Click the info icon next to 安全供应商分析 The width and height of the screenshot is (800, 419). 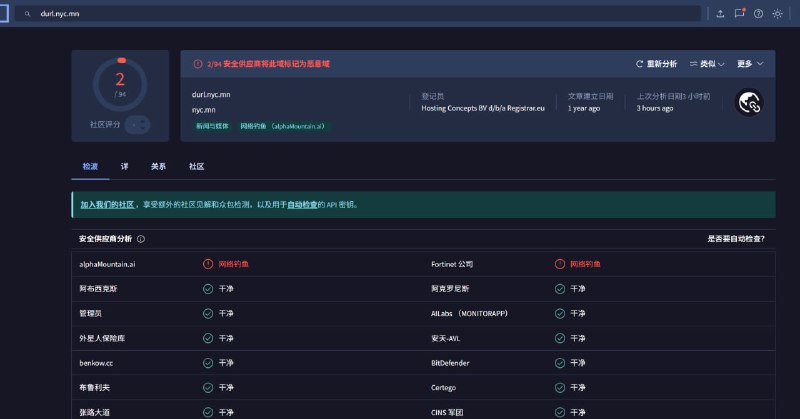(141, 239)
